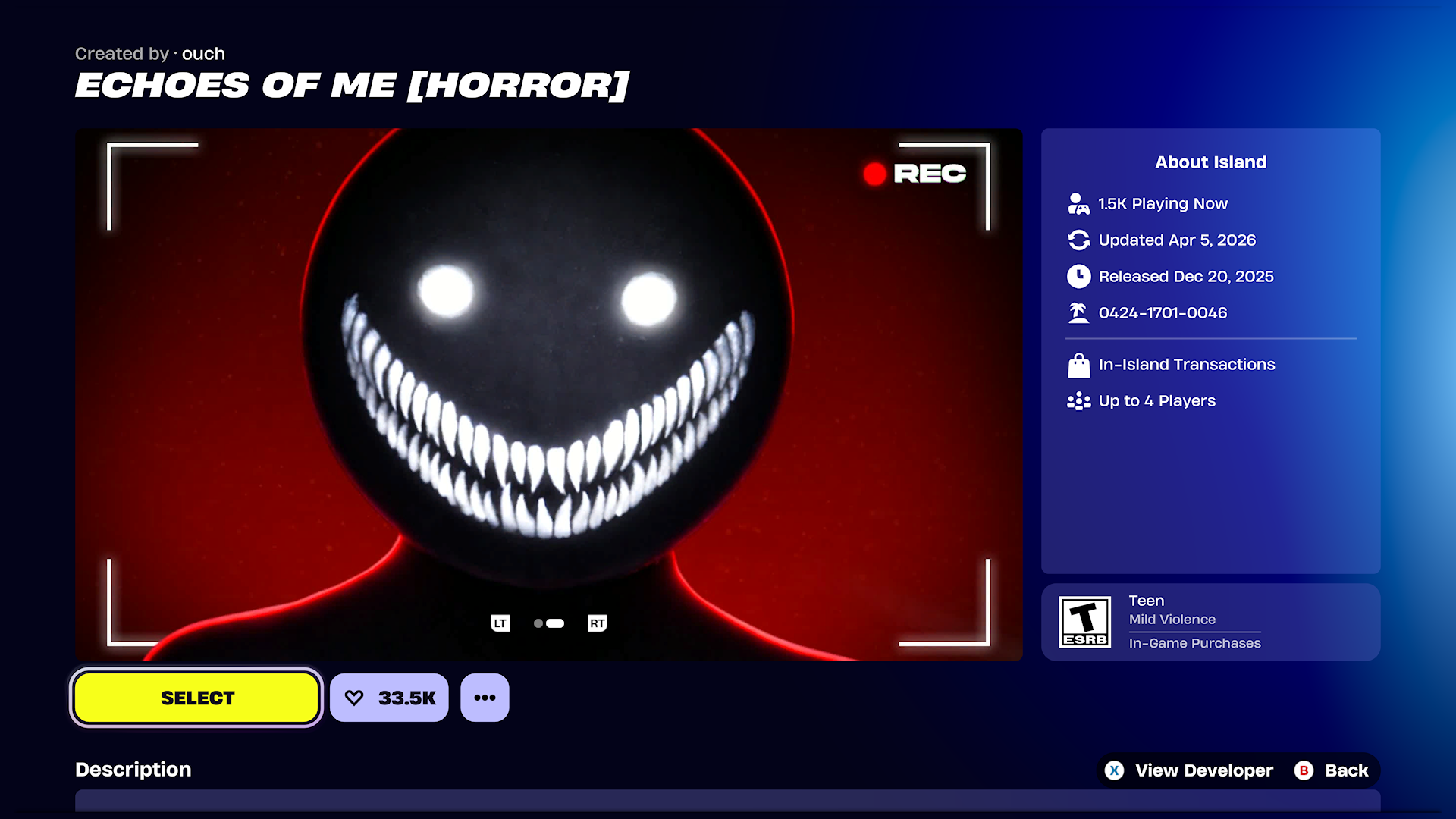The image size is (1456, 819).
Task: Click the ESRB Teen rating badge
Action: (1084, 622)
